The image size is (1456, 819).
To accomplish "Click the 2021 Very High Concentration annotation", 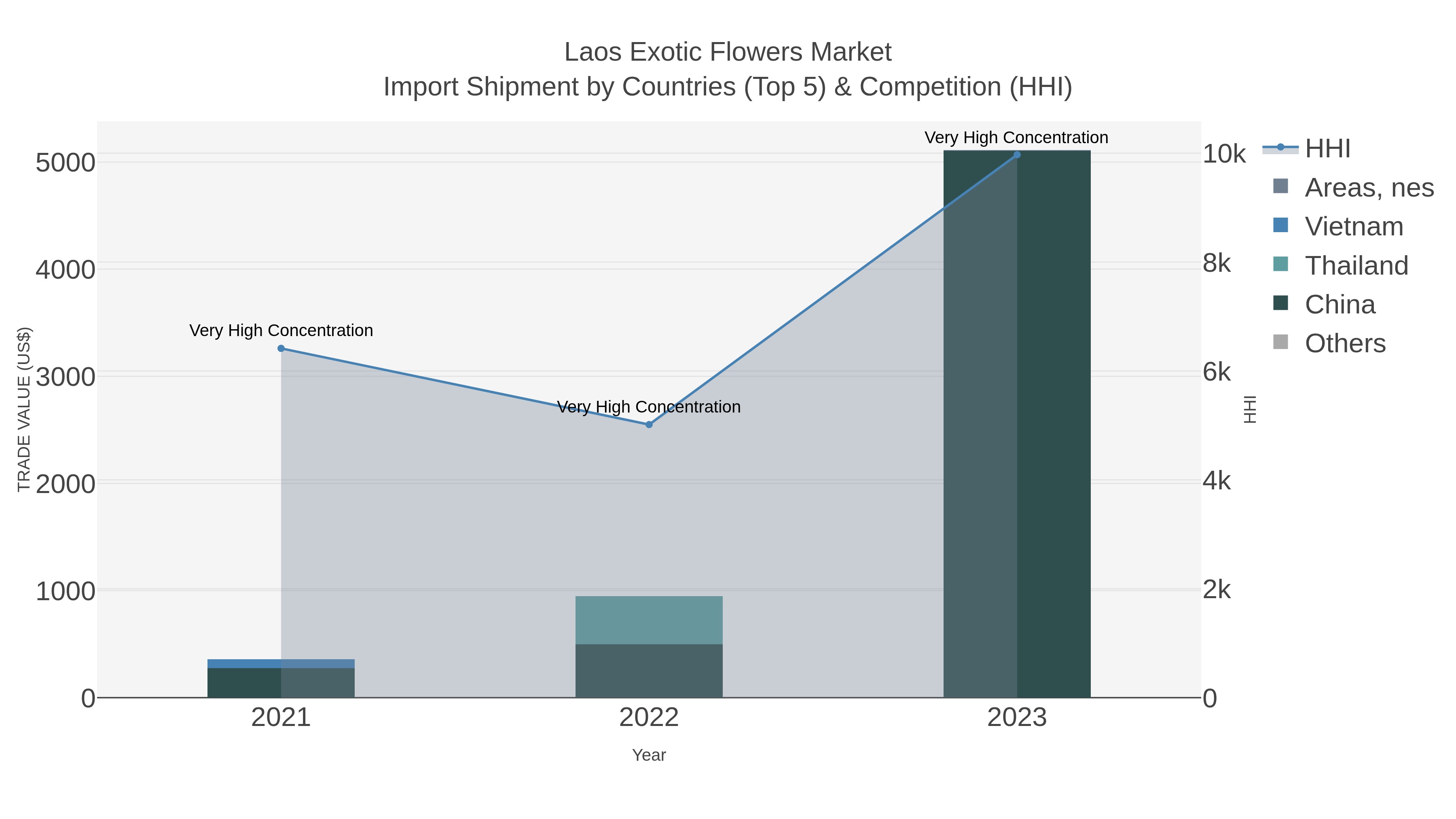I will coord(281,331).
